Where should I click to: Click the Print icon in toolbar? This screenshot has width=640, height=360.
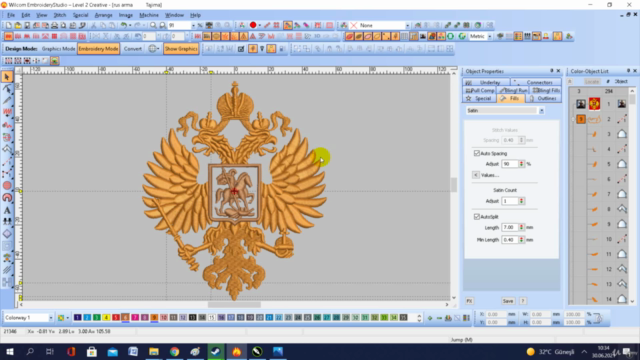(x=54, y=25)
